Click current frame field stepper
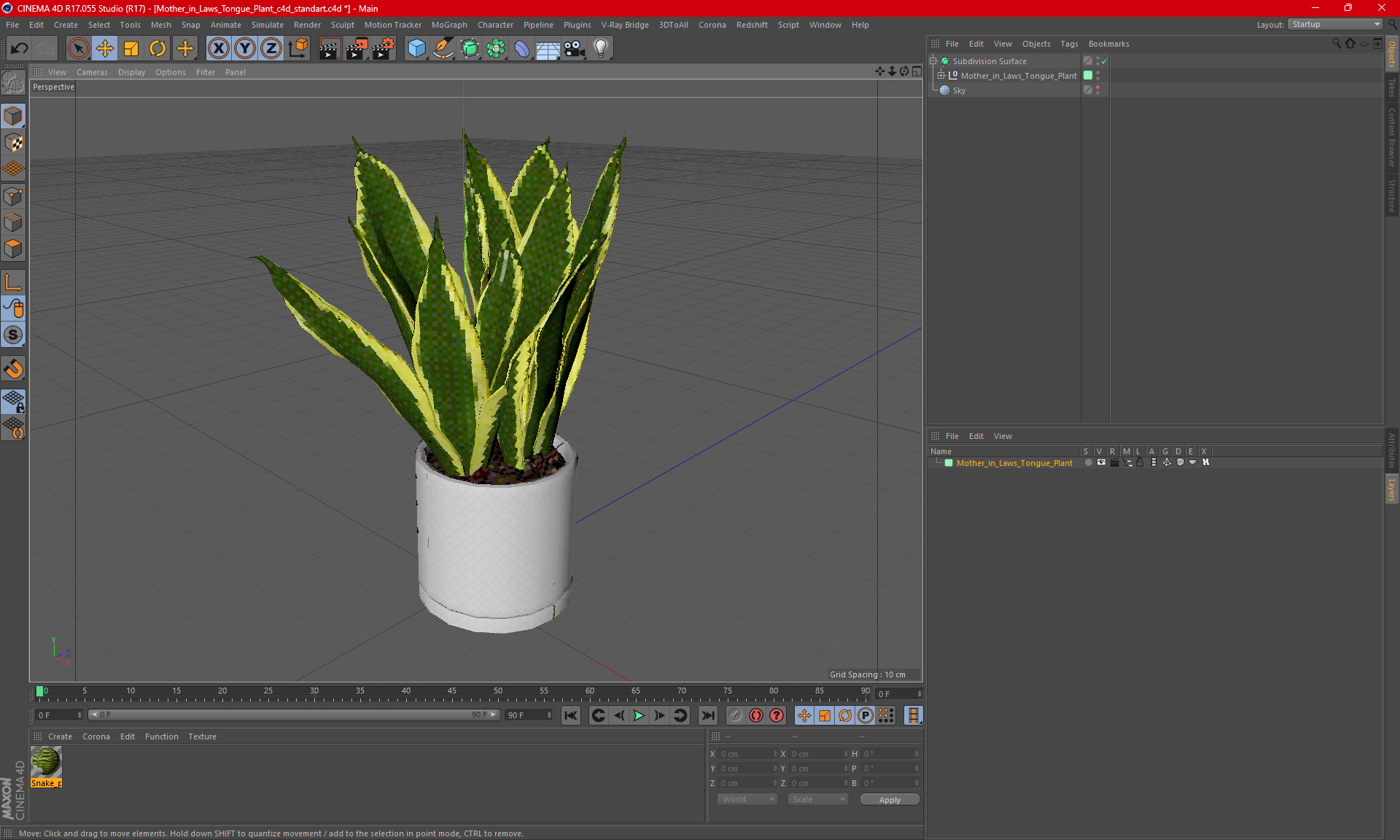 [x=919, y=693]
